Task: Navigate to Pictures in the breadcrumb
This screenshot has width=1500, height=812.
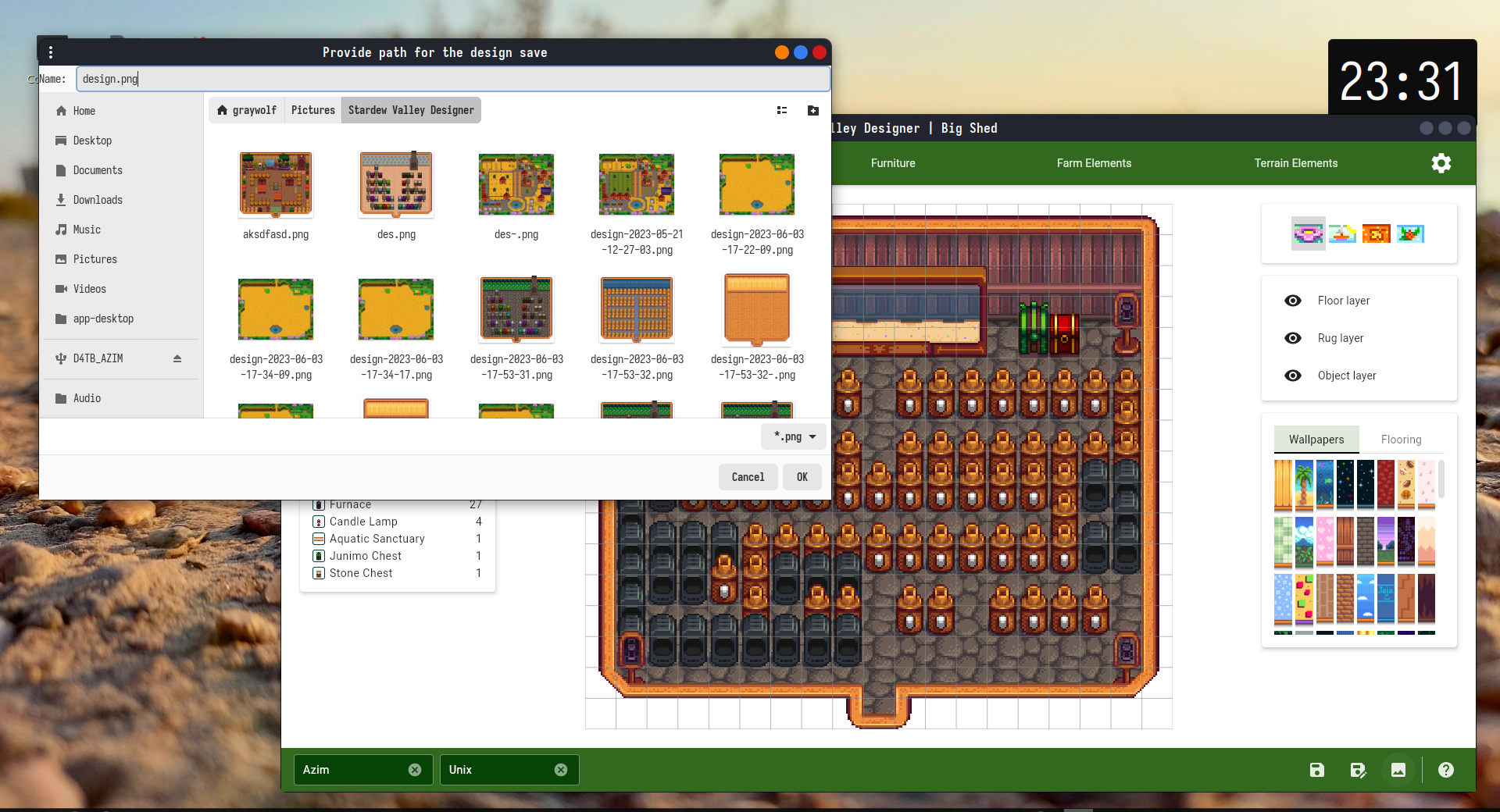Action: pos(313,110)
